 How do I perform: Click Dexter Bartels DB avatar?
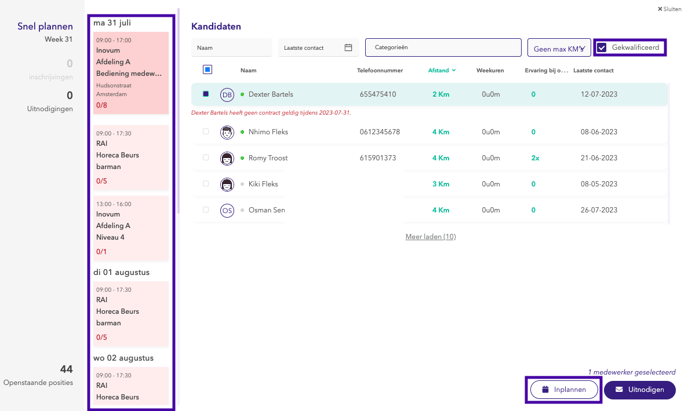pyautogui.click(x=227, y=94)
